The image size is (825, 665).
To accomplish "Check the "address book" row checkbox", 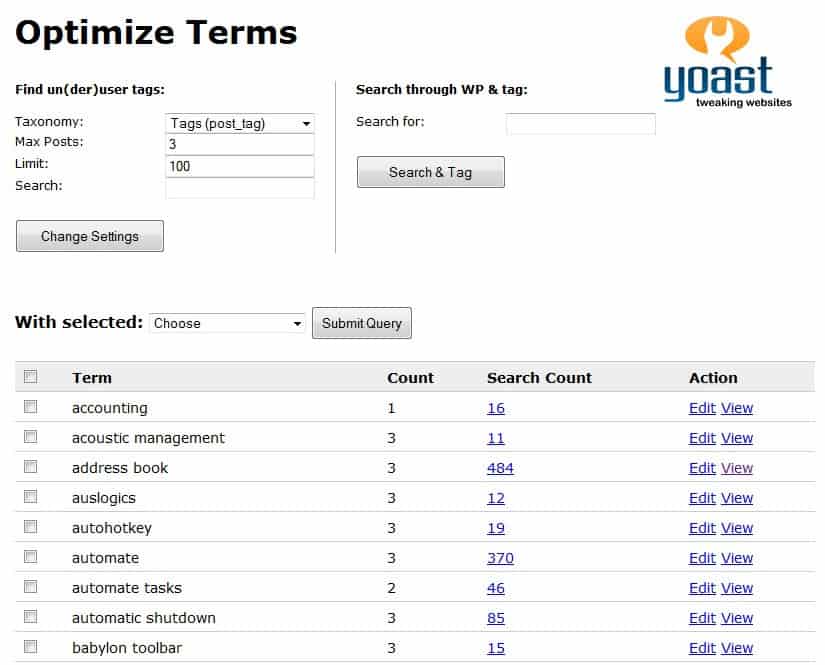I will pos(30,467).
